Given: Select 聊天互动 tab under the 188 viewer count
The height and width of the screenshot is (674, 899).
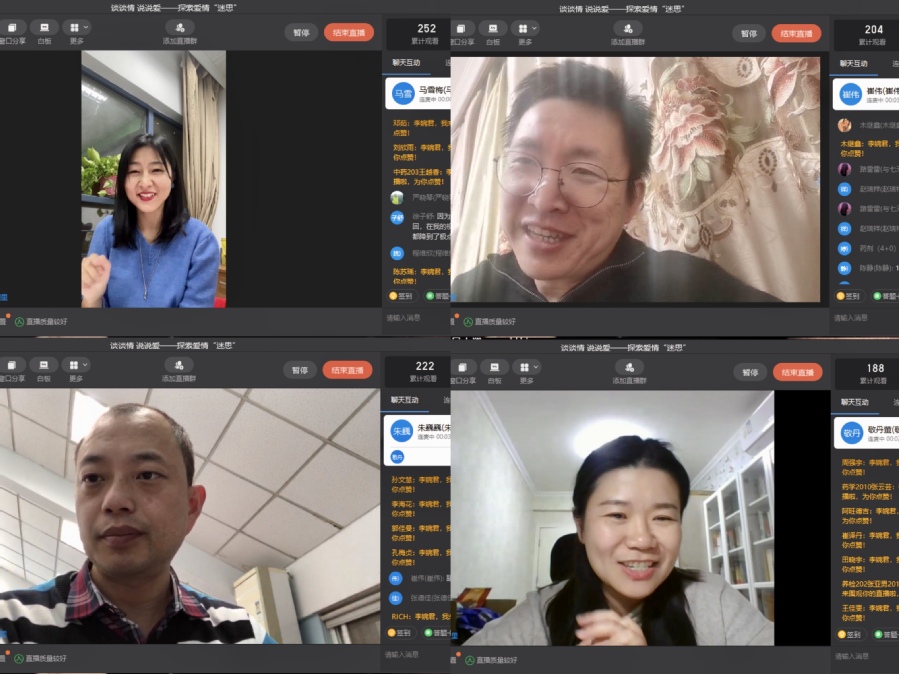Looking at the screenshot, I should click(853, 401).
